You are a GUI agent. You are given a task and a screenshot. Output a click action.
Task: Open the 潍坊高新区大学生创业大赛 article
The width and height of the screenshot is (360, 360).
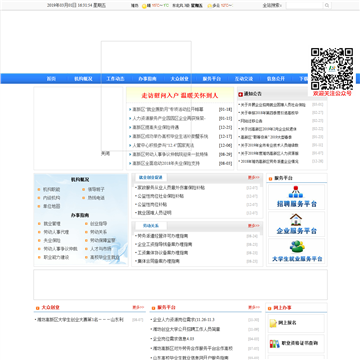(80, 320)
